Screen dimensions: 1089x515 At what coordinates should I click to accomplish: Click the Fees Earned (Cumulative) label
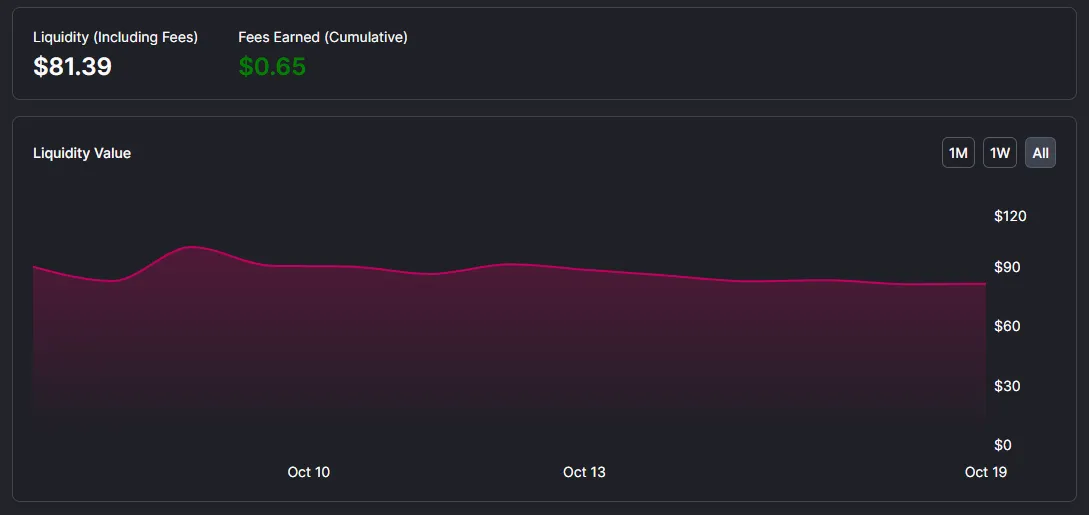[323, 37]
